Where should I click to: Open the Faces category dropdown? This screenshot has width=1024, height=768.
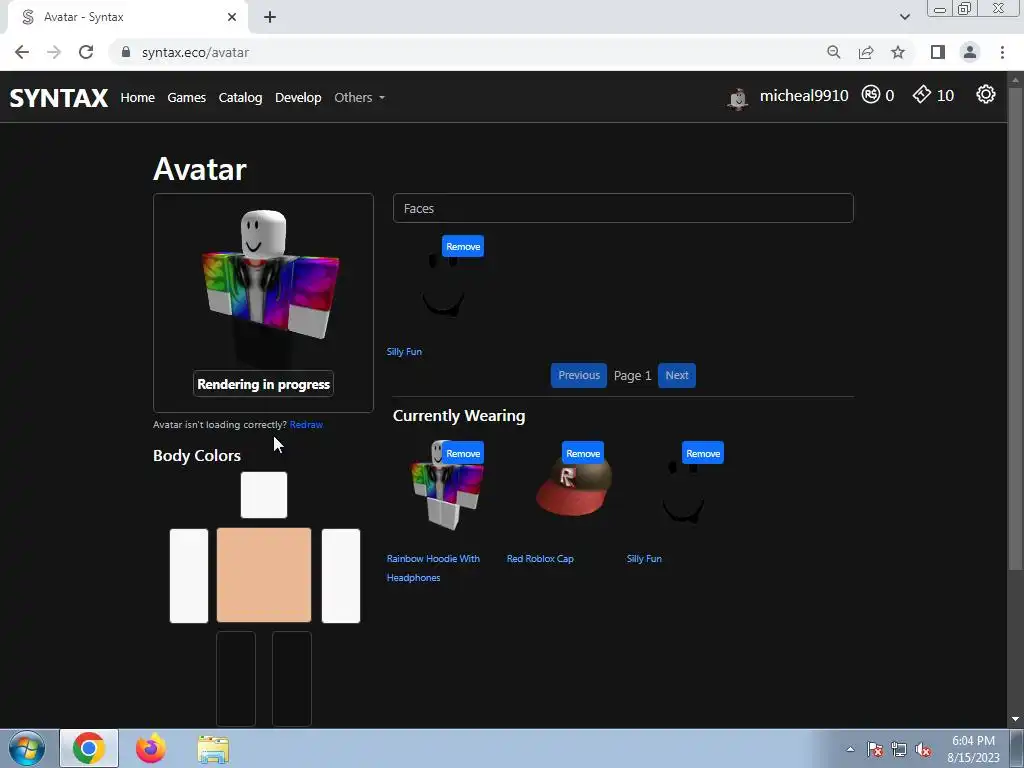tap(623, 208)
